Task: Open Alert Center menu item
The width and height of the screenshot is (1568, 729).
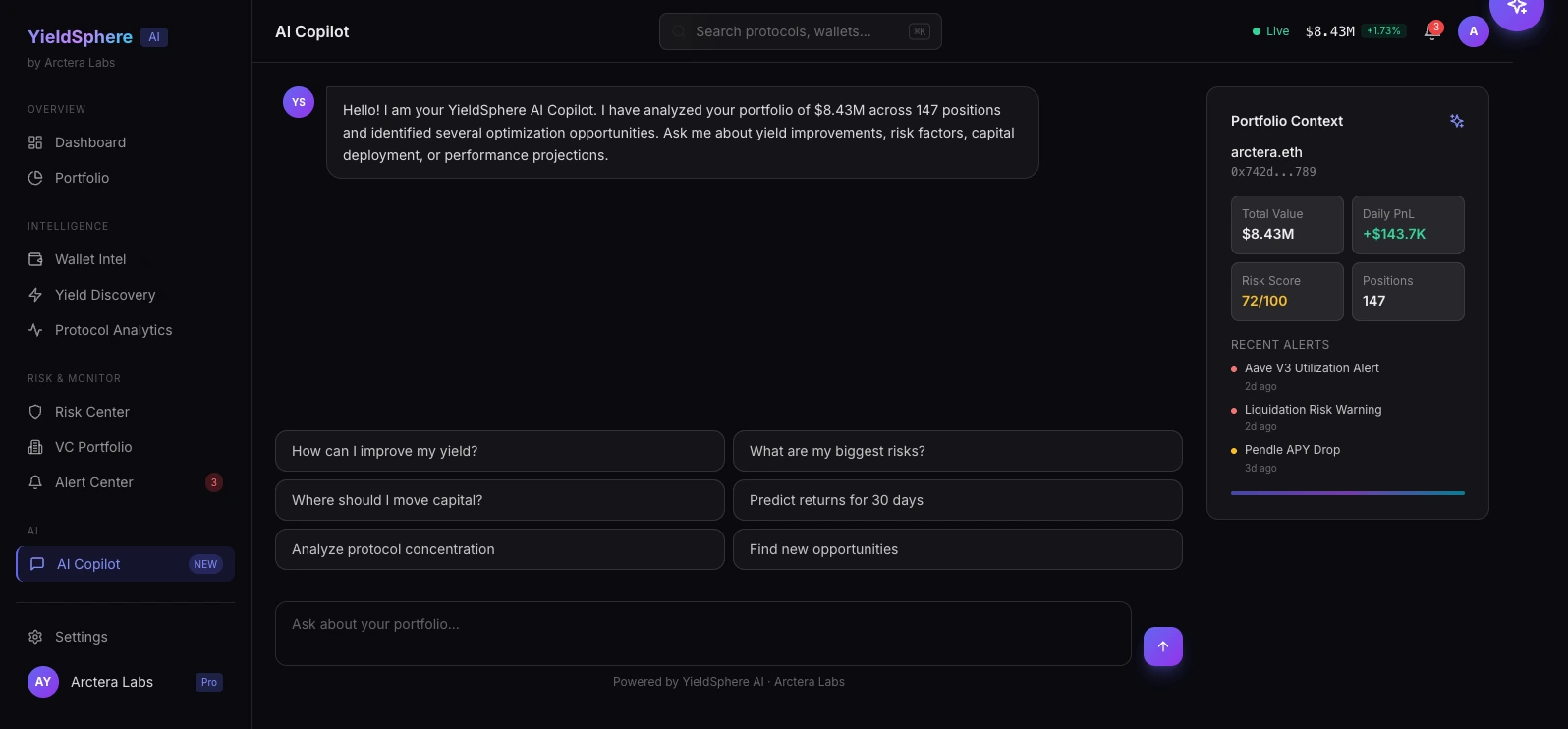Action: pos(125,482)
